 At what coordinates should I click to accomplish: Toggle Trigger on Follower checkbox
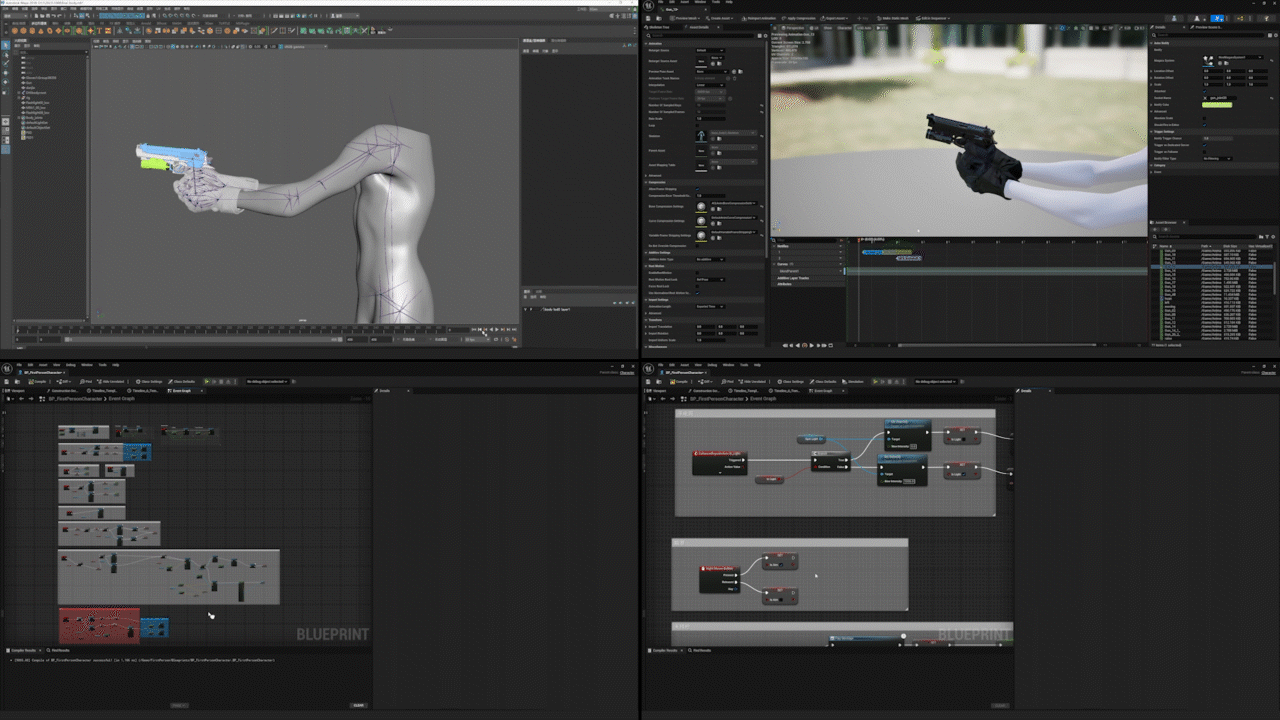point(1204,152)
